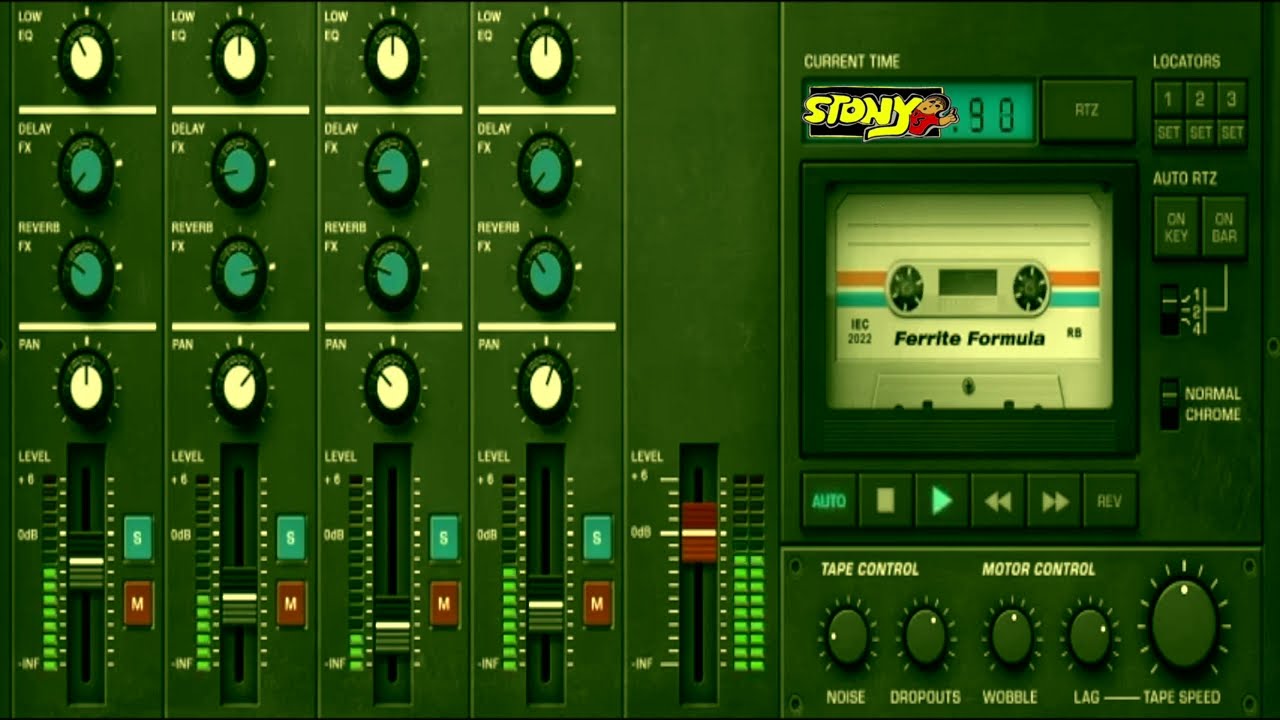1280x720 pixels.
Task: Toggle Auto RTZ ON KEY
Action: [x=1176, y=227]
